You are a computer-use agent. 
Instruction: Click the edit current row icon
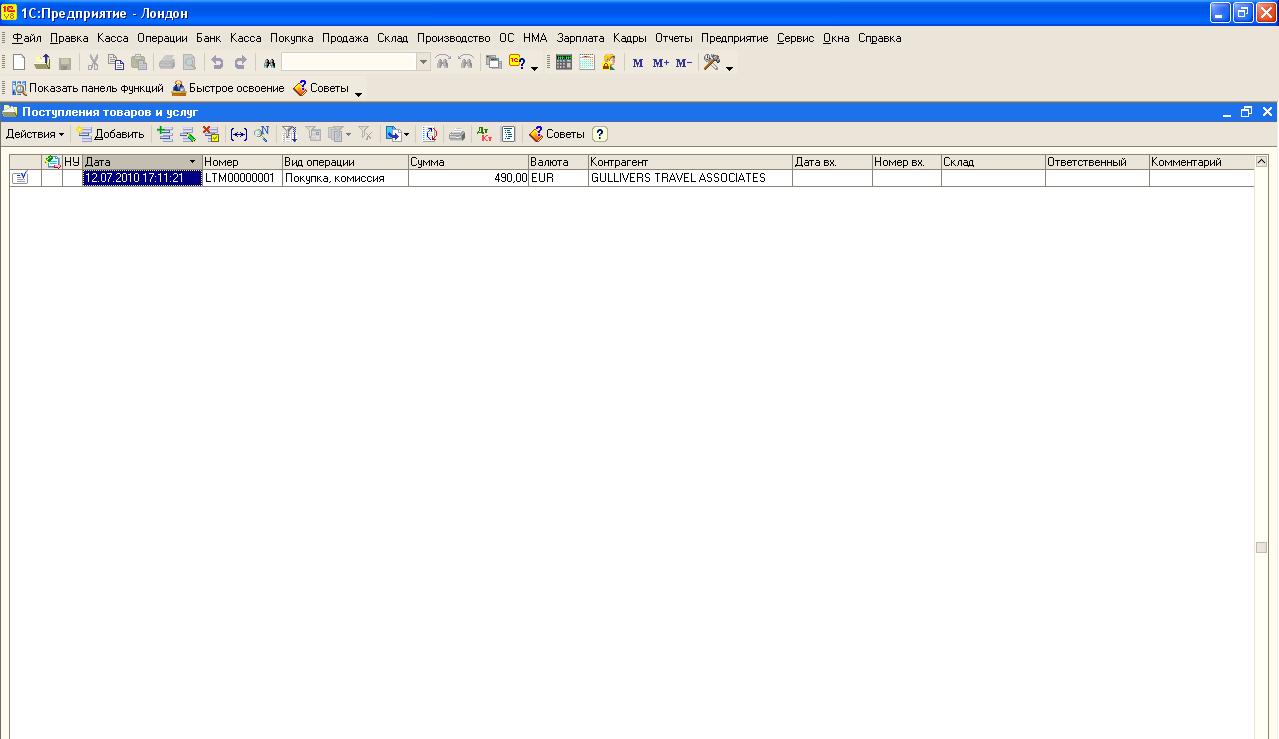[187, 134]
